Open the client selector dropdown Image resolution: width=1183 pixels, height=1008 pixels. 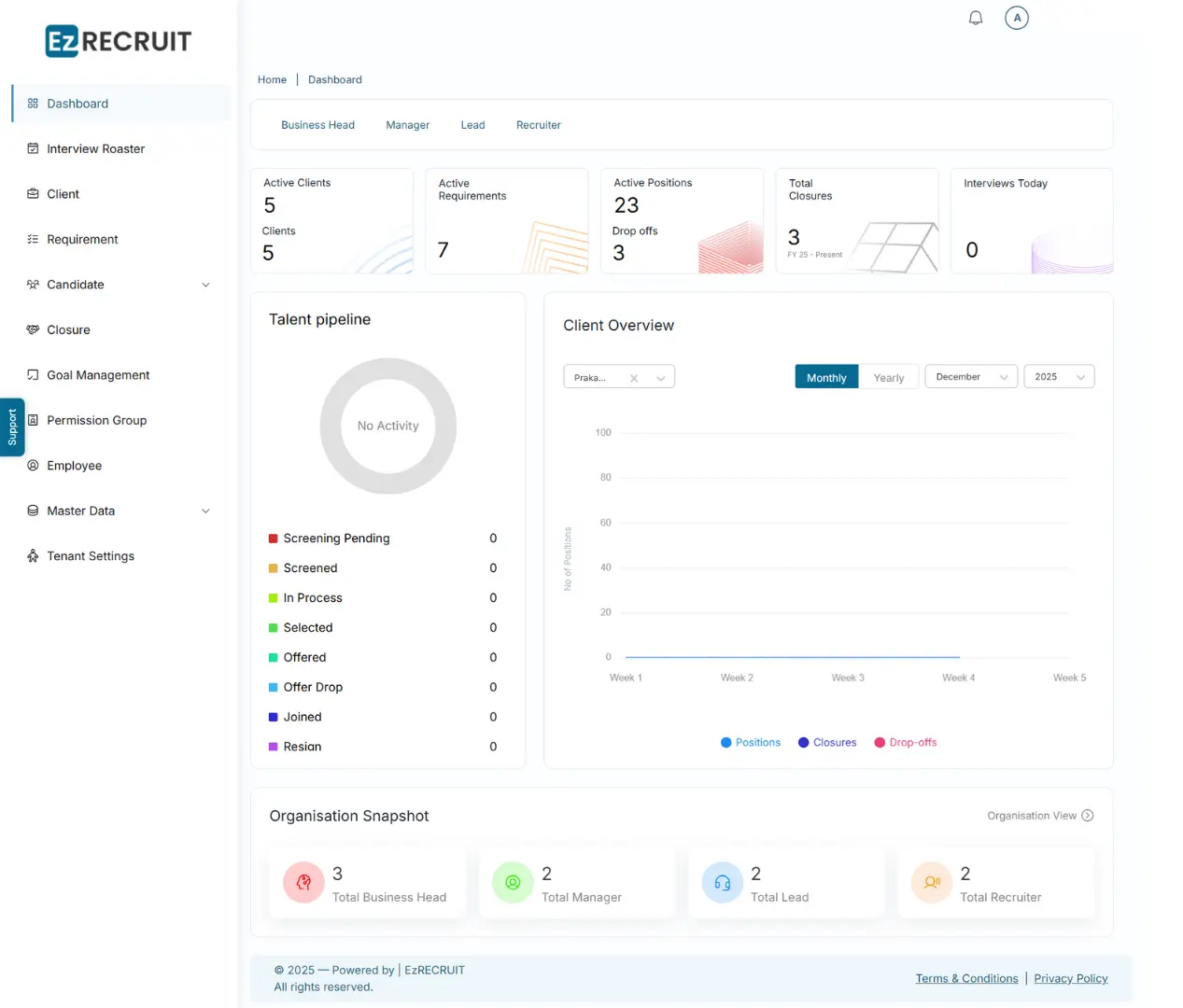coord(619,377)
